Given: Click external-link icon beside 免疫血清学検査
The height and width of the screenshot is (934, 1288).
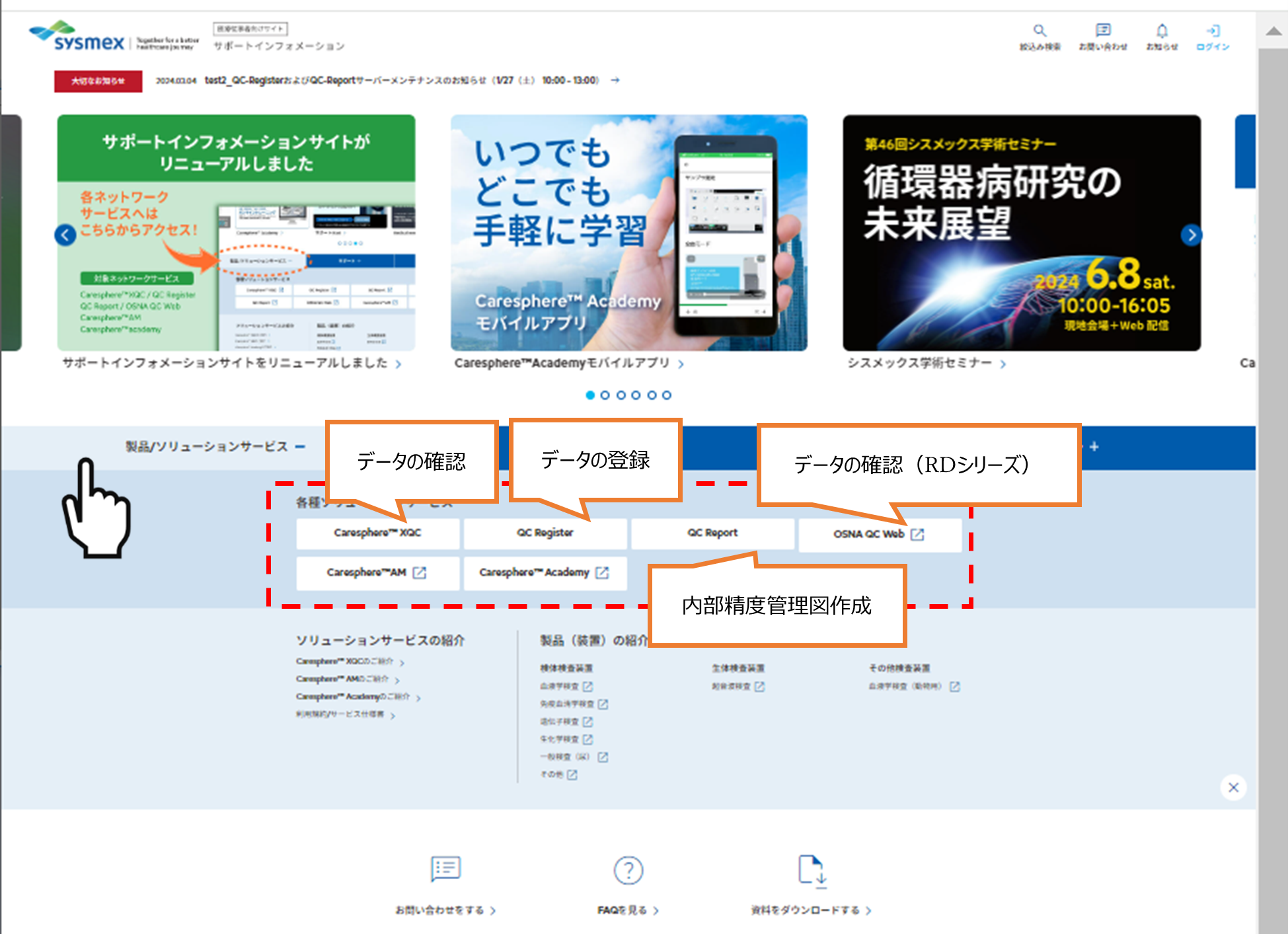Looking at the screenshot, I should 603,704.
